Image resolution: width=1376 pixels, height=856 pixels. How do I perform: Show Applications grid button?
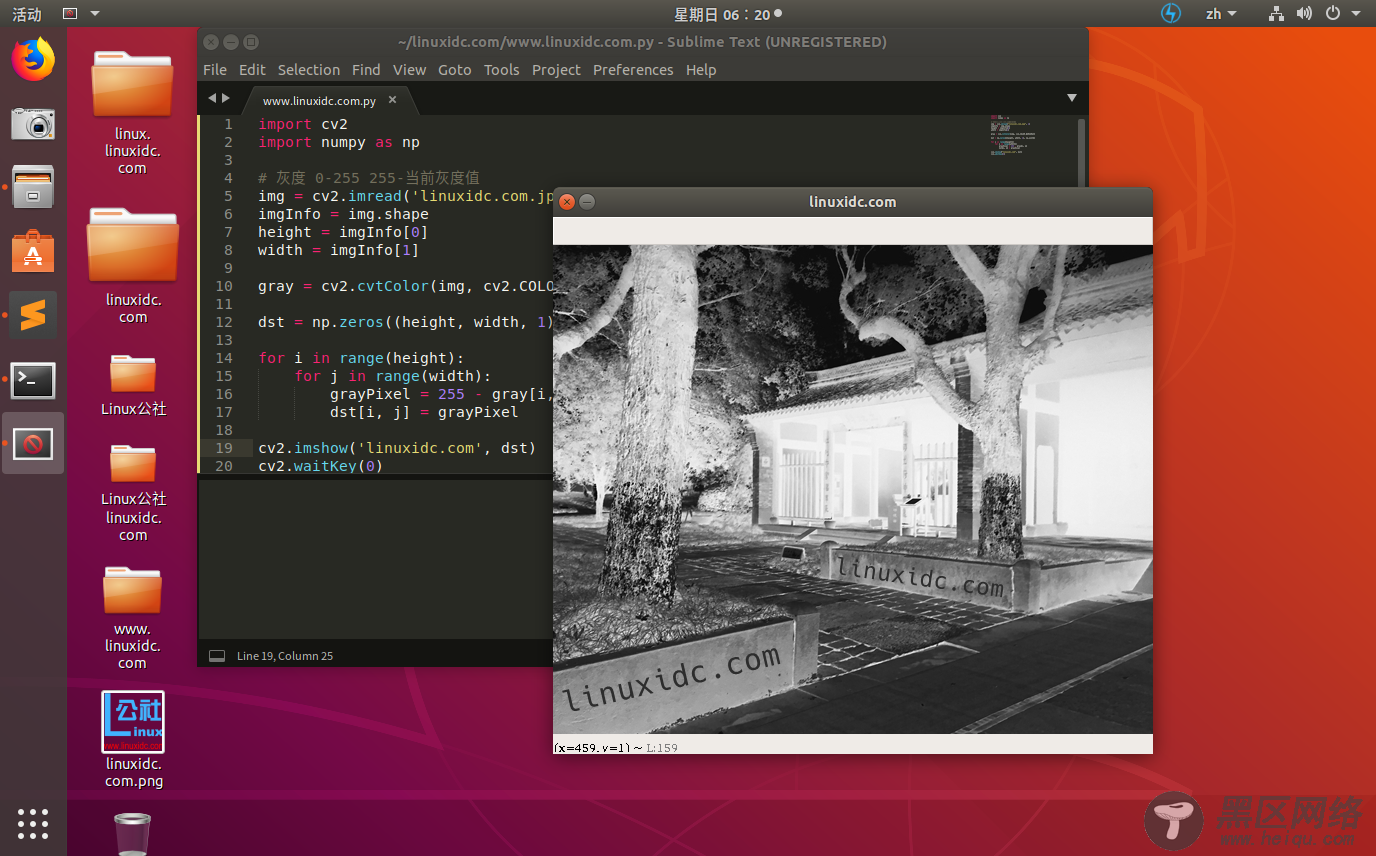33,823
